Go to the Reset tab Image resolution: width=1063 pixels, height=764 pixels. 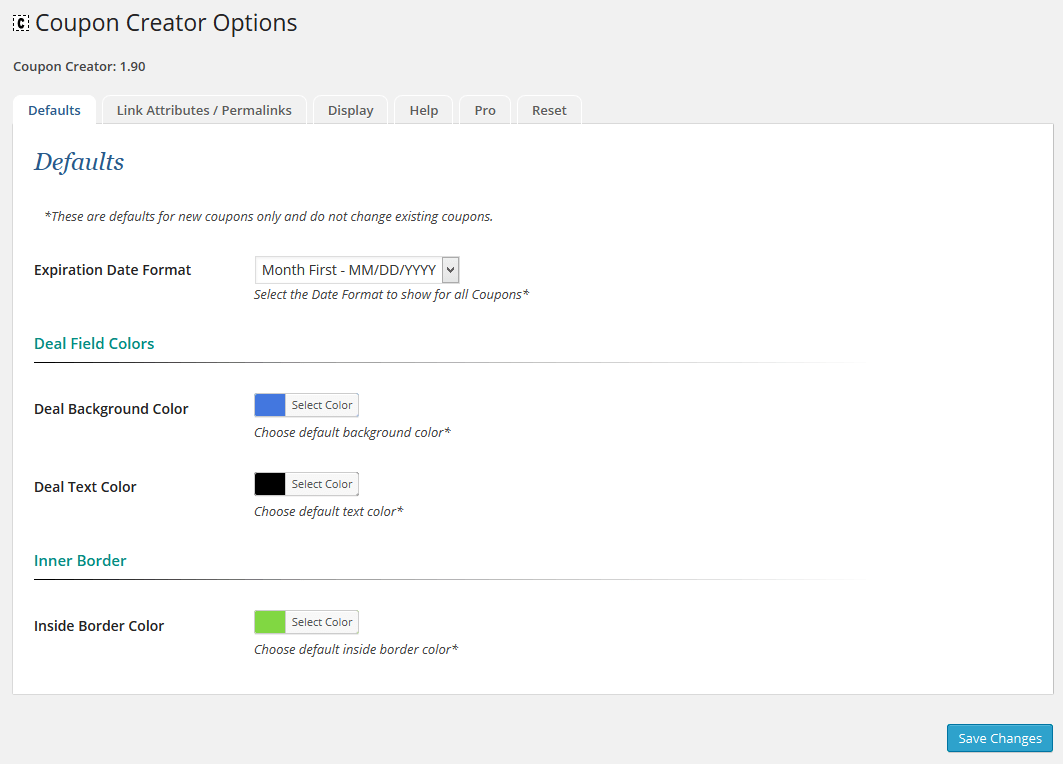coord(548,110)
